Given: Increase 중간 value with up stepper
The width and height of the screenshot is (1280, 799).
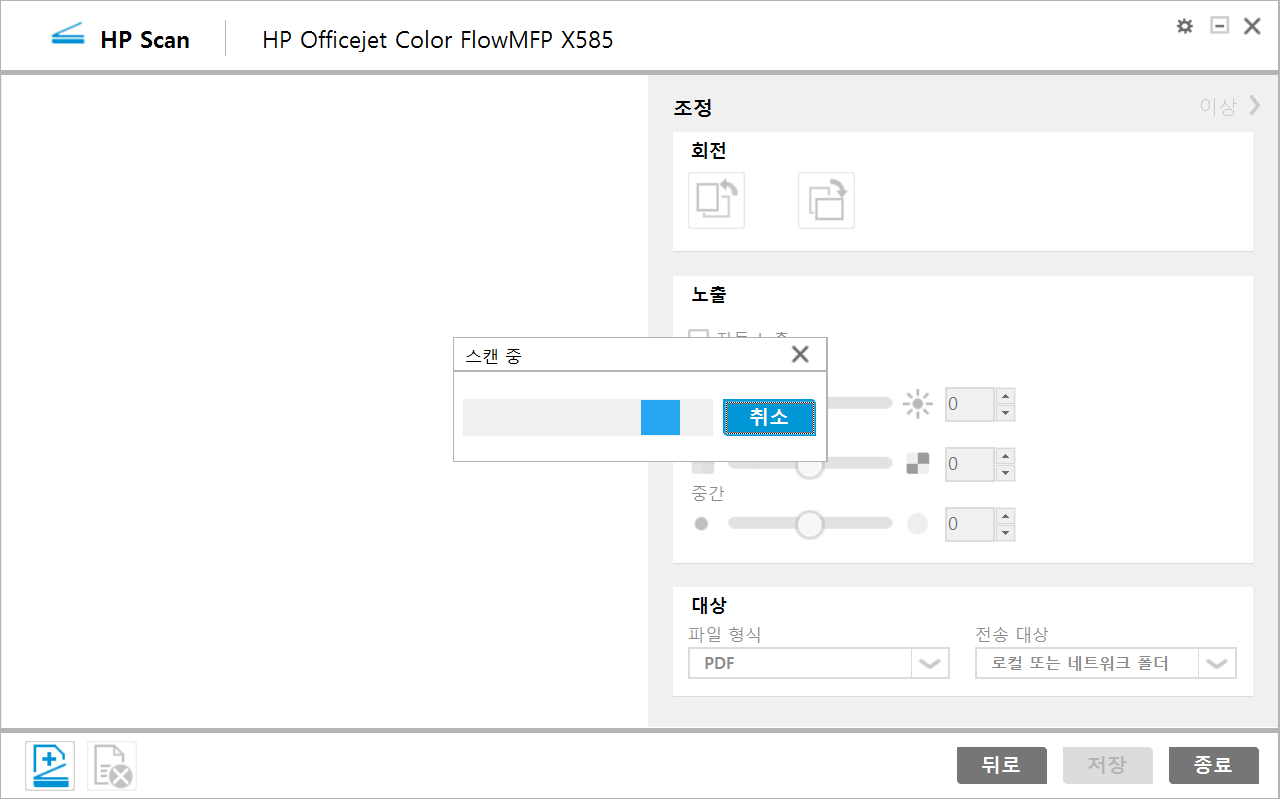Looking at the screenshot, I should click(x=1005, y=516).
